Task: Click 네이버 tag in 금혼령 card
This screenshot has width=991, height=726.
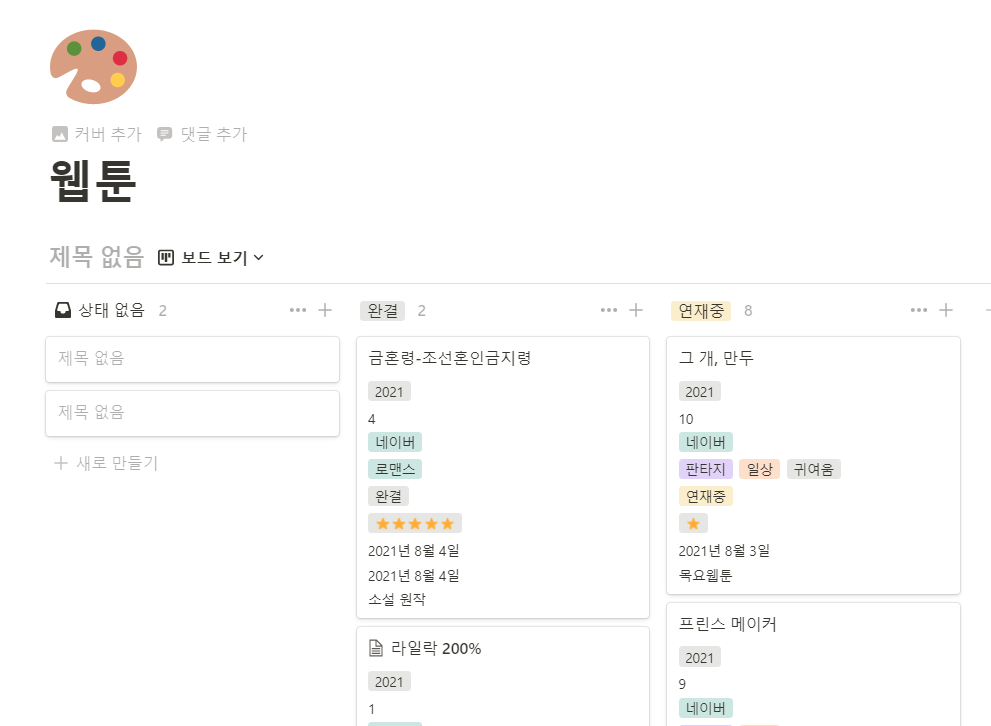Action: click(x=395, y=442)
